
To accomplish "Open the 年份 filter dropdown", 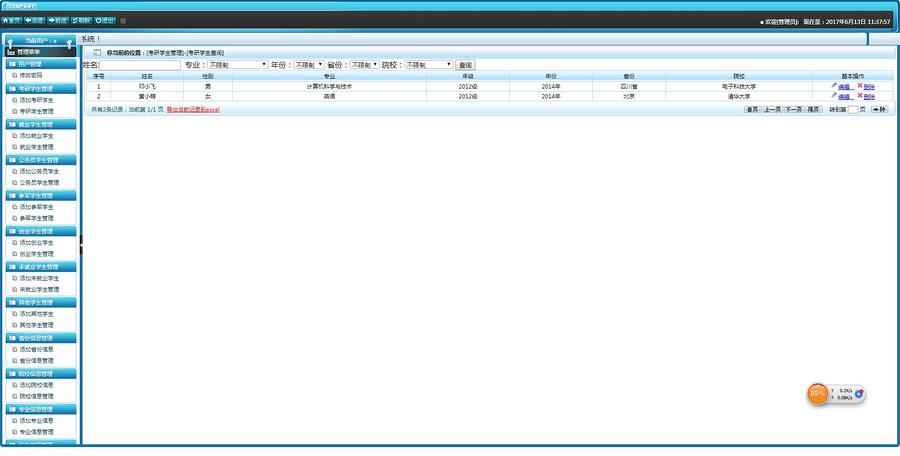I will click(x=309, y=65).
